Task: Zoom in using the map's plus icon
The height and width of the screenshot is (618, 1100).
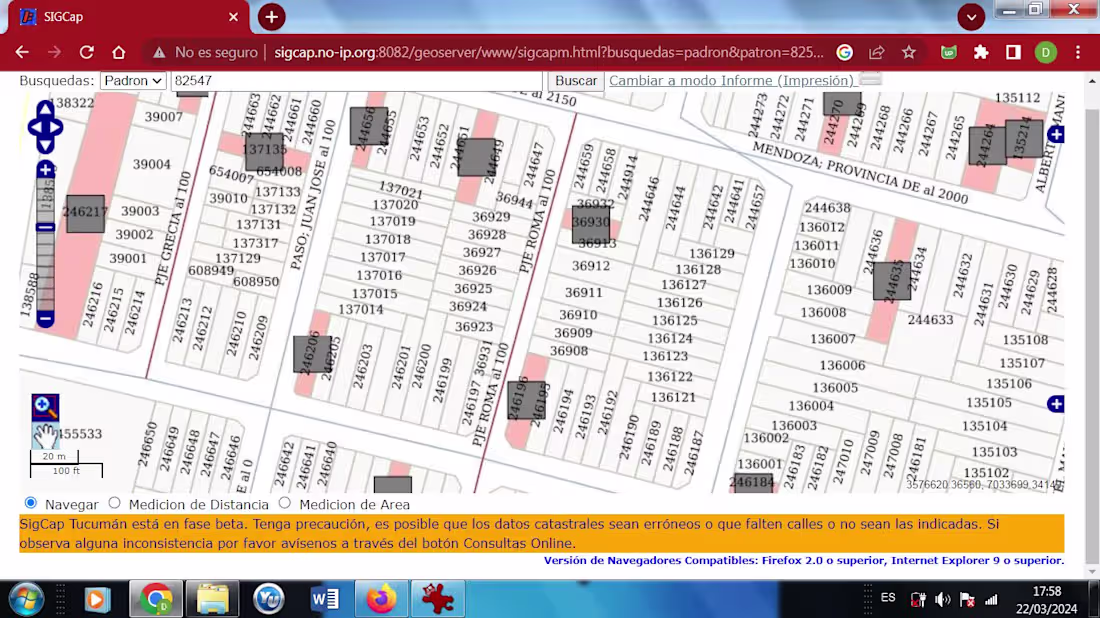Action: [44, 170]
